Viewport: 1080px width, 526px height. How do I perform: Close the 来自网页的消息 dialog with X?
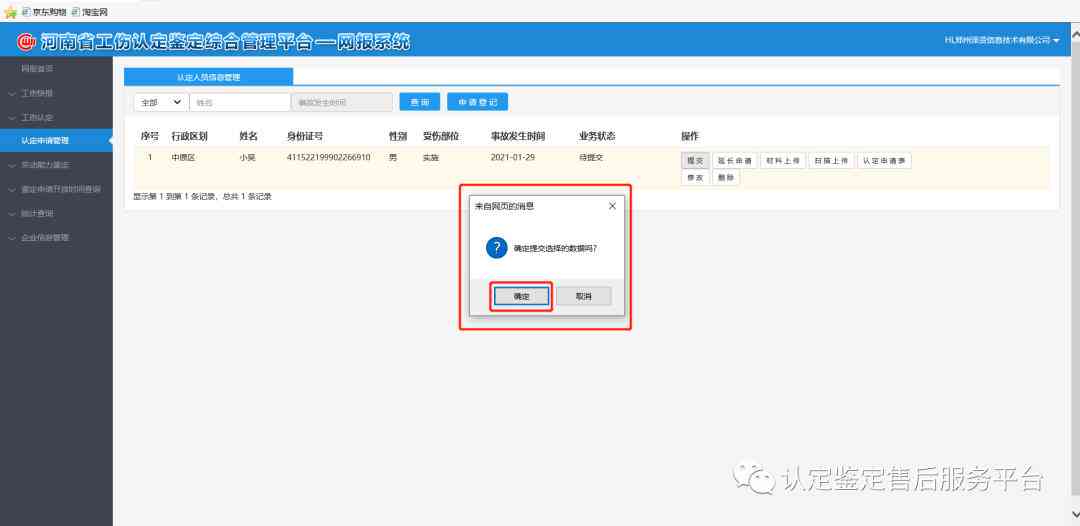[612, 206]
